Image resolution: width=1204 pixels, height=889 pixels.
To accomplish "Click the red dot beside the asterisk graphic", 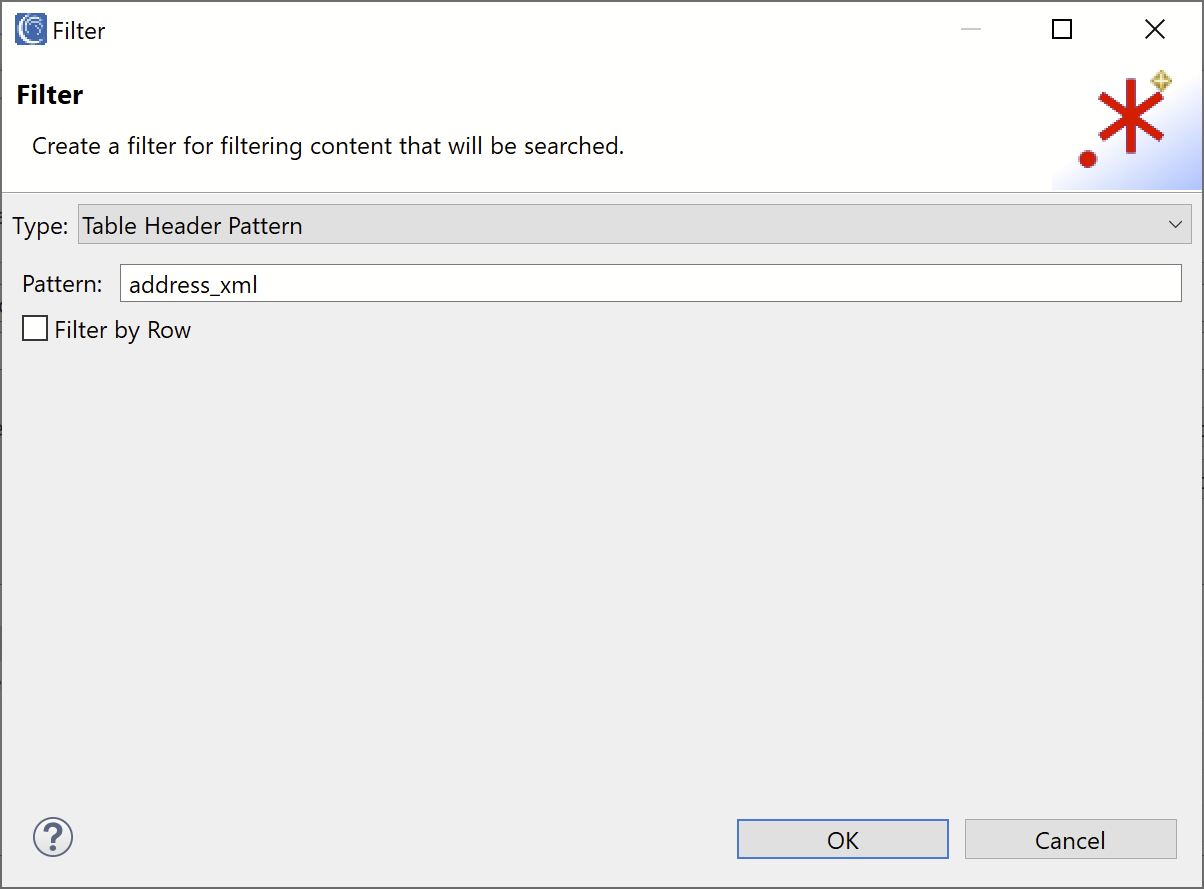I will pos(1088,158).
